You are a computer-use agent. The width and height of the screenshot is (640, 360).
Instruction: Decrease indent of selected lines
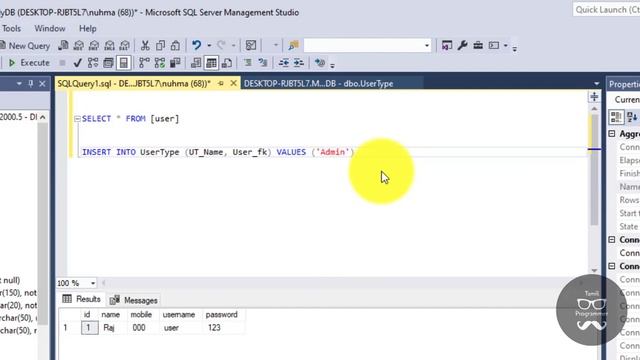coord(284,63)
